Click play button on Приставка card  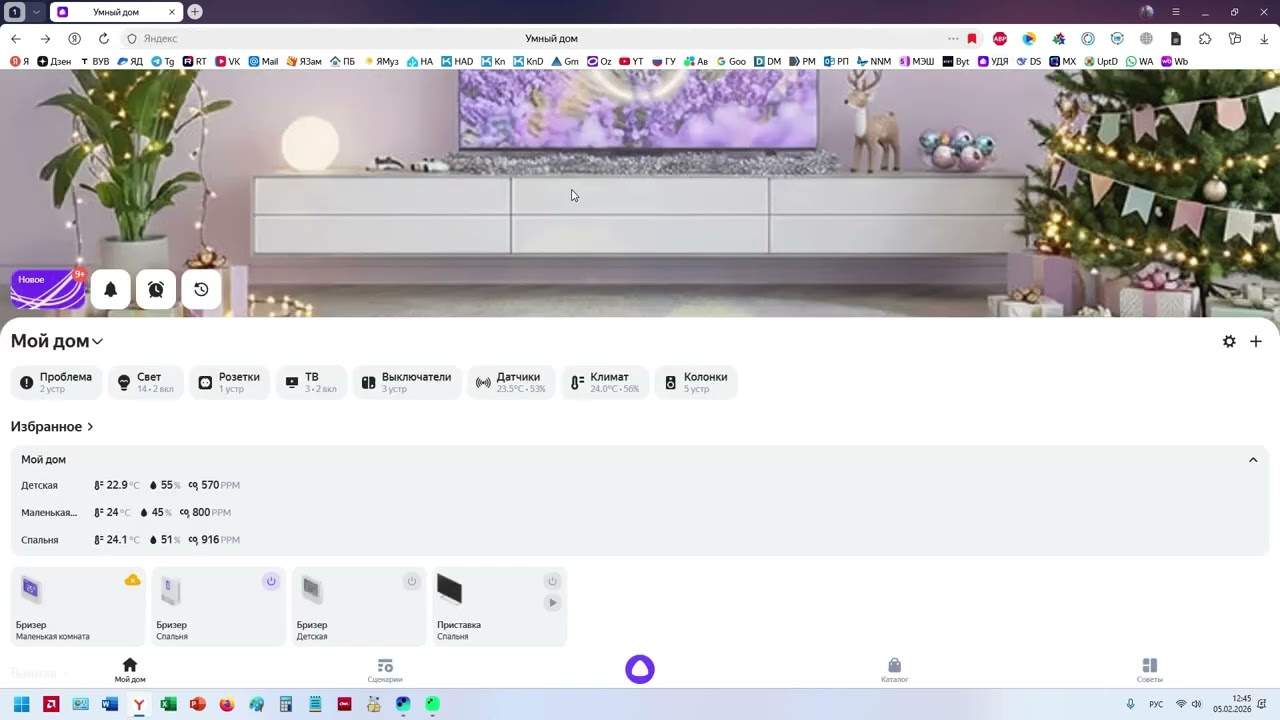[552, 602]
